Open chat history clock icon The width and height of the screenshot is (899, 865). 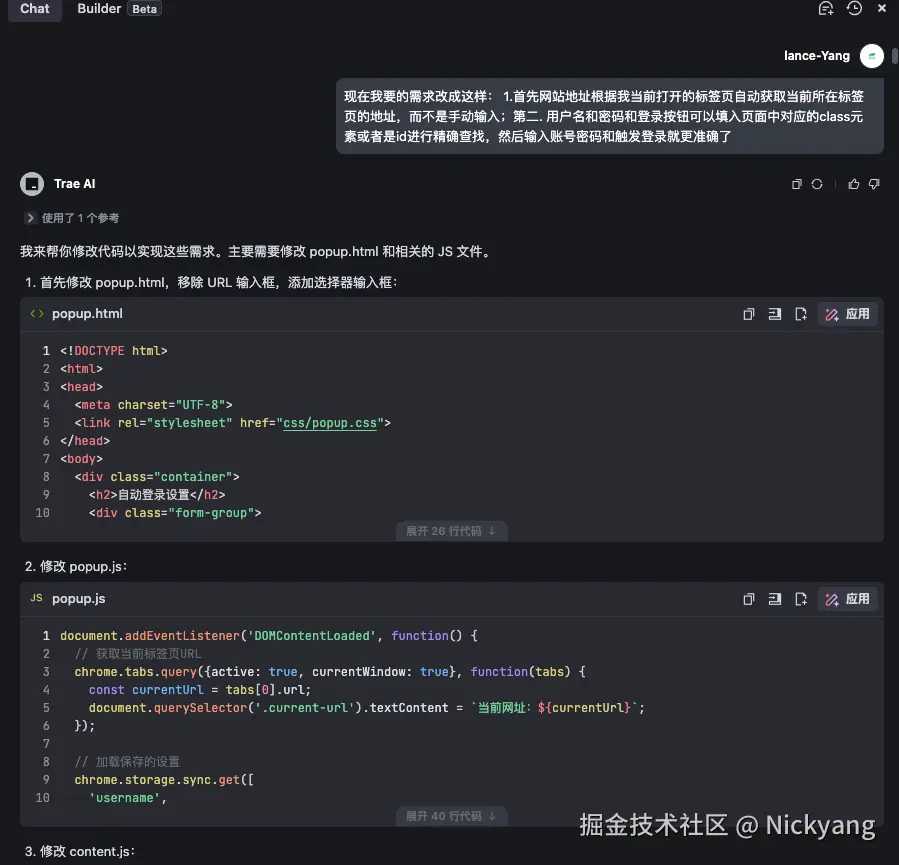click(x=854, y=9)
